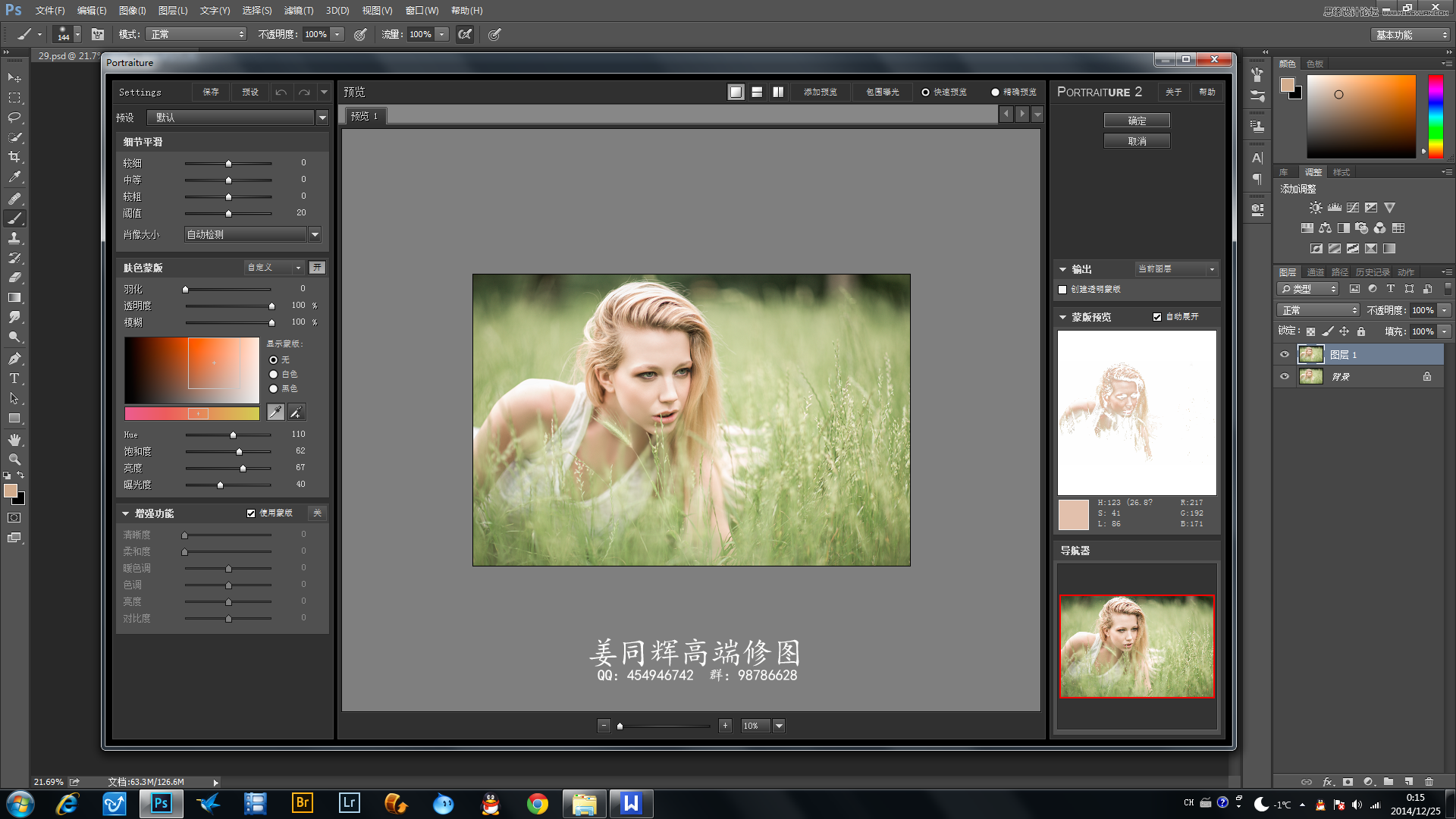Select the white mask display radio
The width and height of the screenshot is (1456, 819).
pyautogui.click(x=273, y=375)
